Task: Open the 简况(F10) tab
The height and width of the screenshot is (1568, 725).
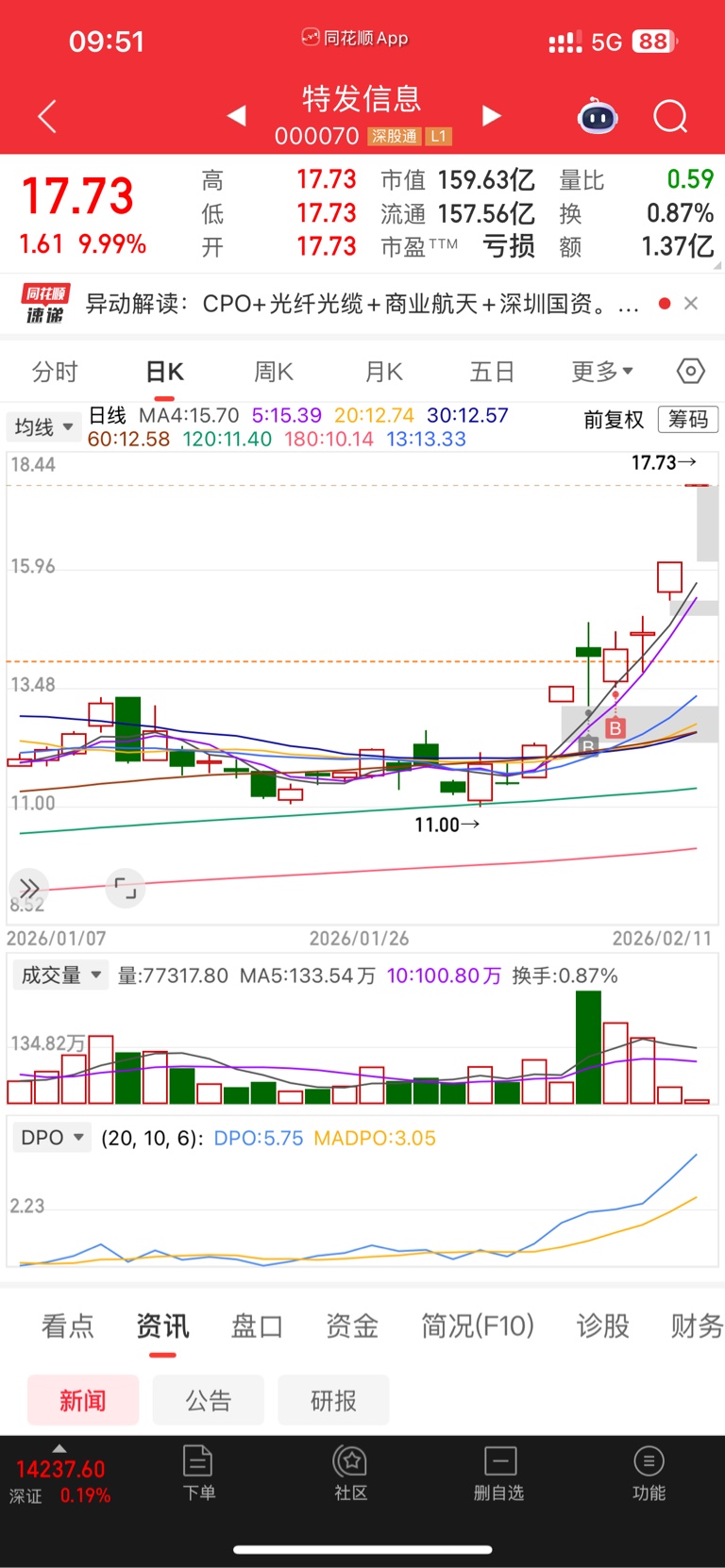Action: pyautogui.click(x=478, y=1326)
